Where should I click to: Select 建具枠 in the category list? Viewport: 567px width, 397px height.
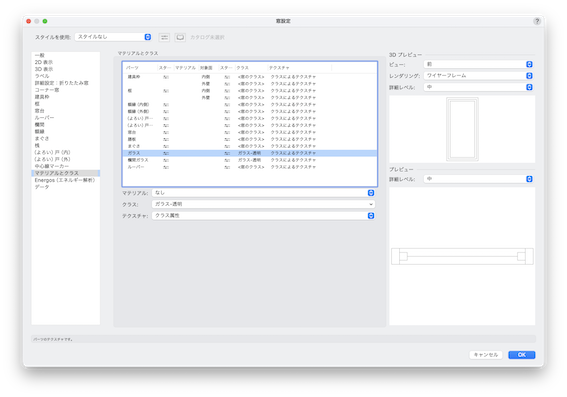(x=65, y=97)
